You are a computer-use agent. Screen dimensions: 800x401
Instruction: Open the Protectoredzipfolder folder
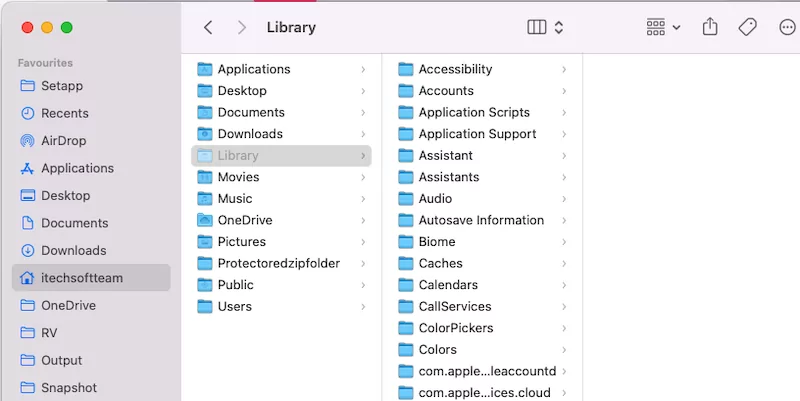click(281, 263)
